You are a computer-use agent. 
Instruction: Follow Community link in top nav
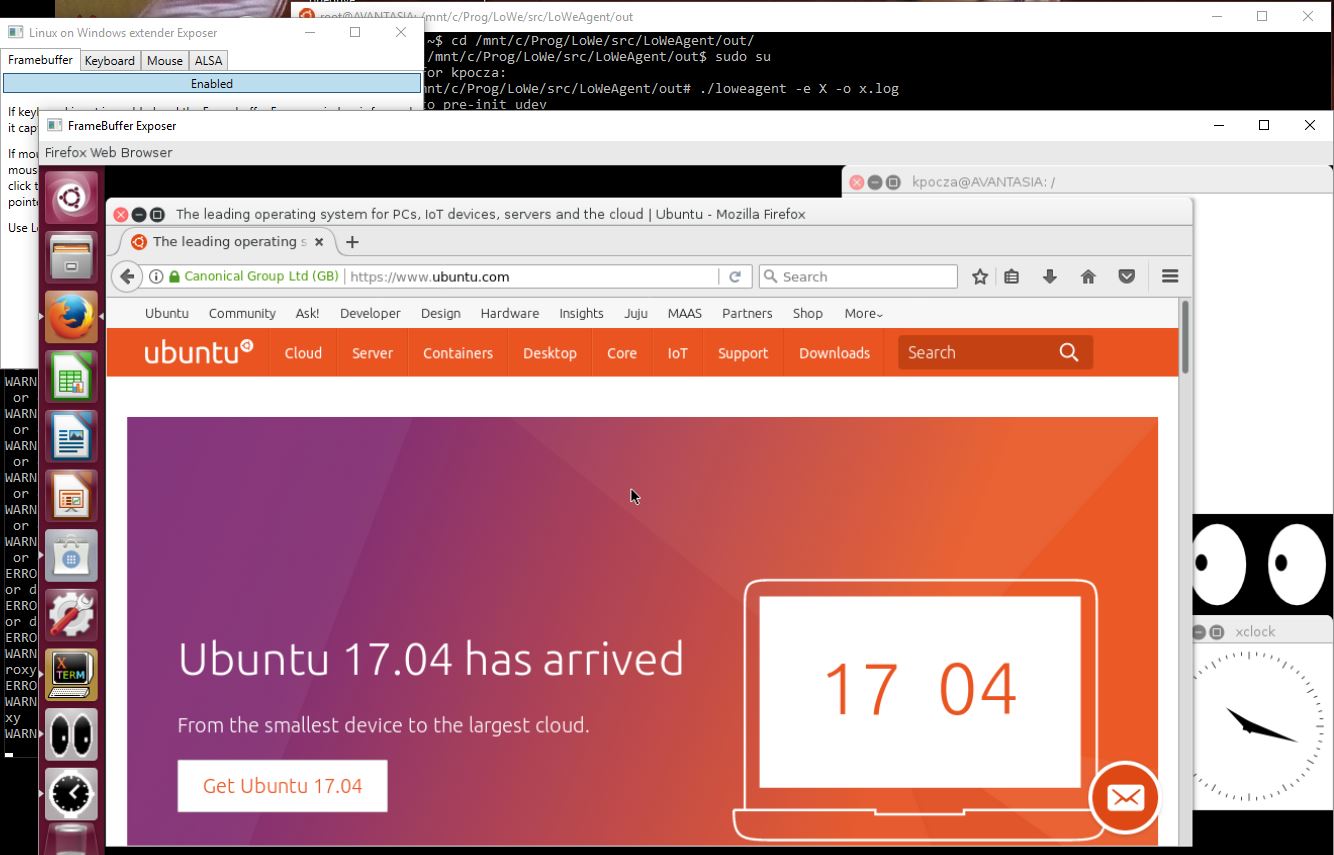(242, 313)
